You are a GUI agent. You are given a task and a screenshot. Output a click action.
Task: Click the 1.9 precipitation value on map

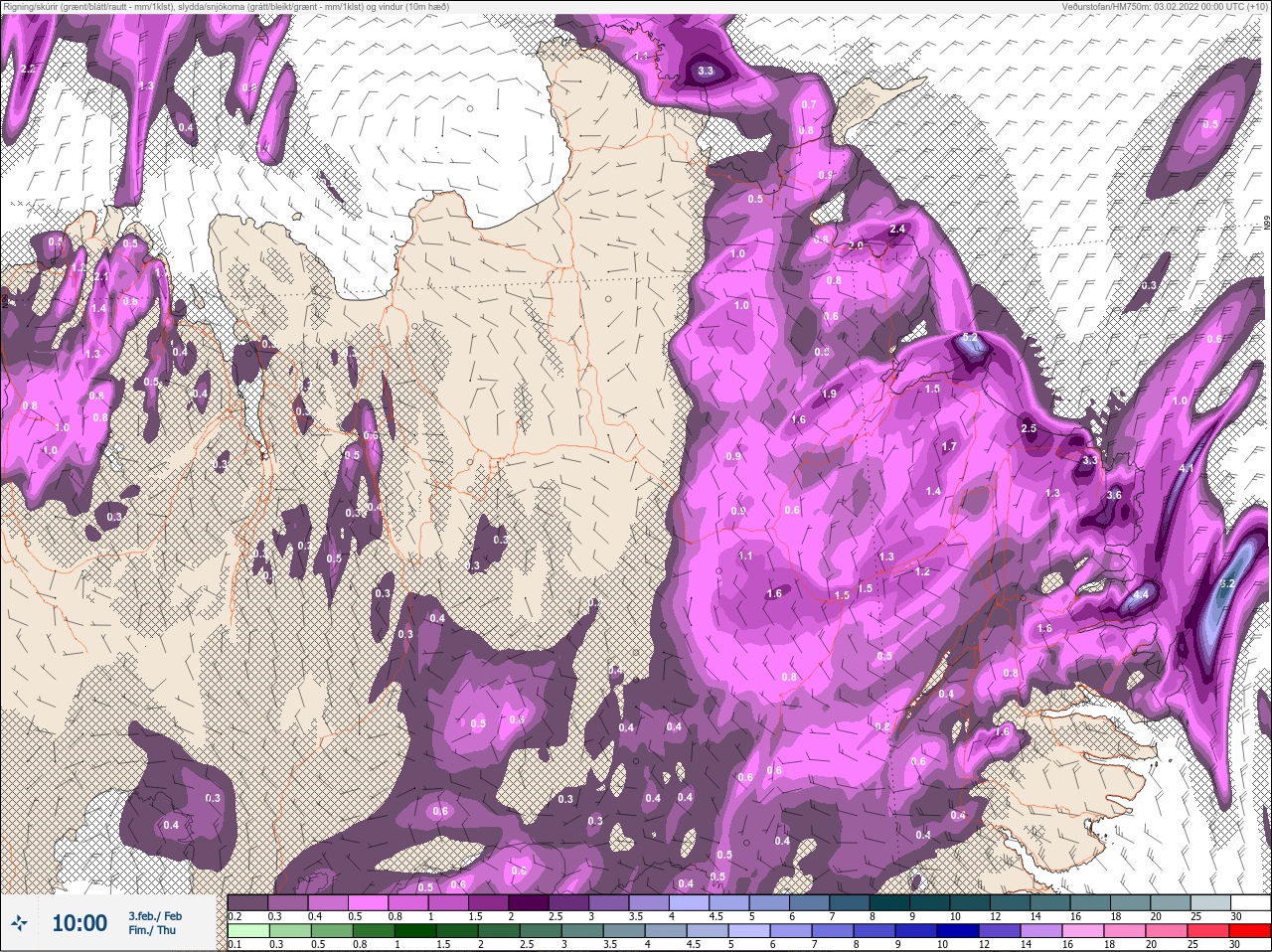click(830, 394)
